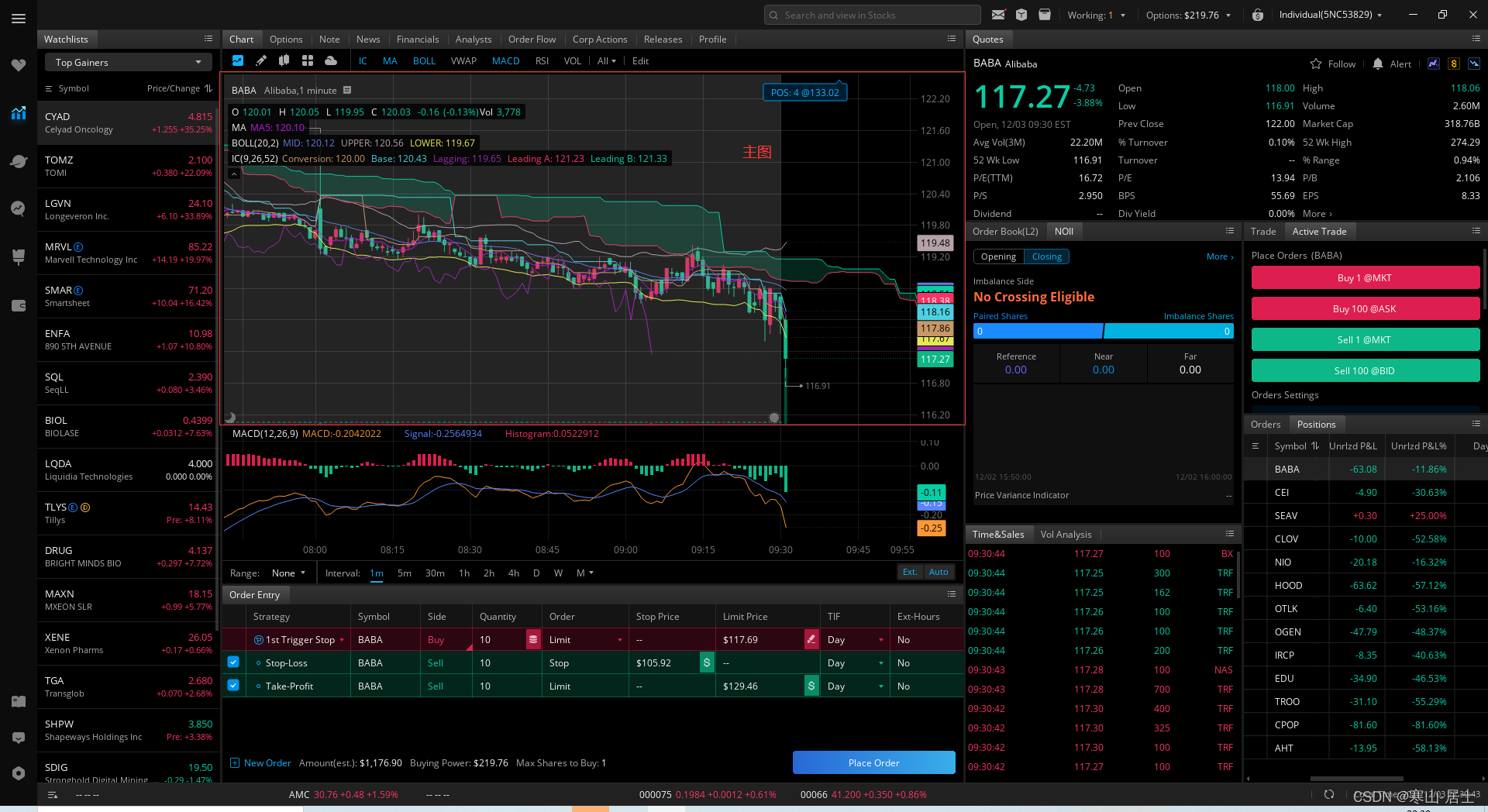This screenshot has width=1488, height=812.
Task: Switch to the Vol Analysis tab
Action: point(1066,535)
